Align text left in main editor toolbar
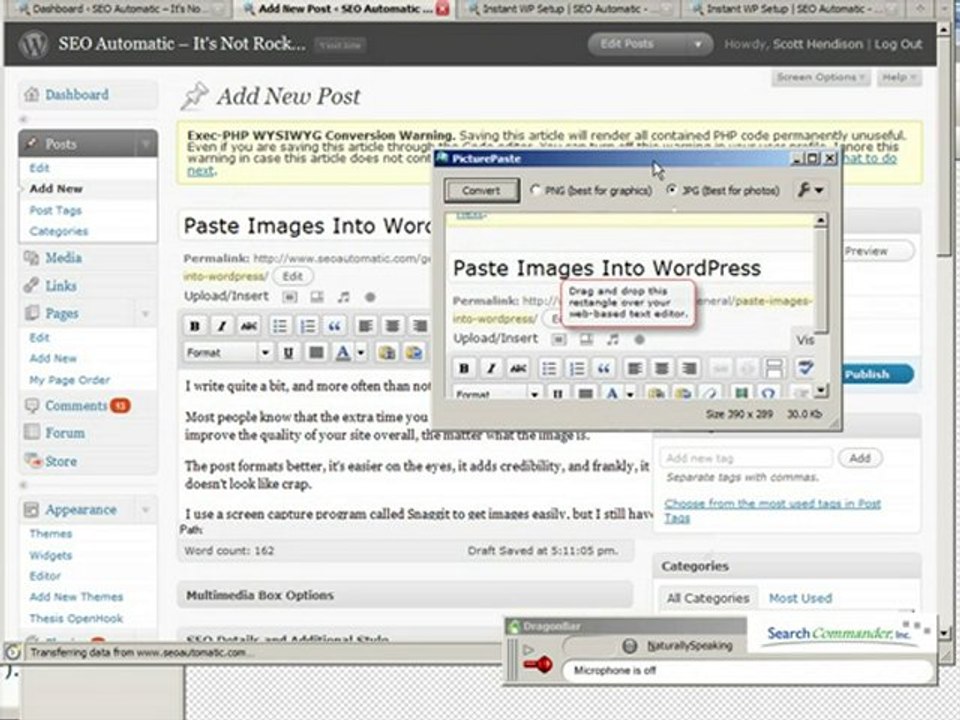Image resolution: width=960 pixels, height=720 pixels. coord(366,326)
